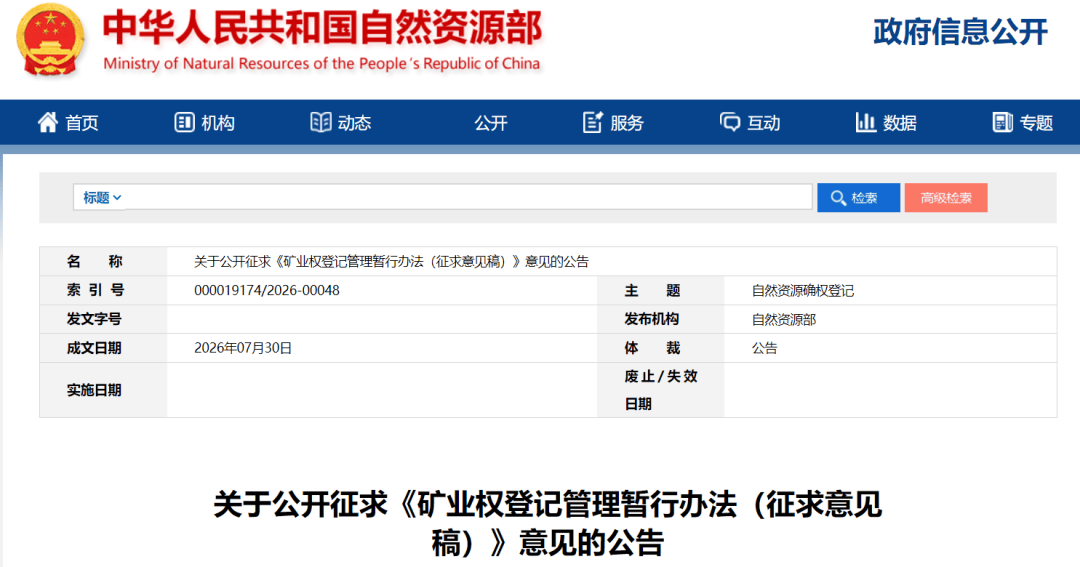Click the open book icon beside 动态
This screenshot has height=567, width=1080.
(x=320, y=123)
